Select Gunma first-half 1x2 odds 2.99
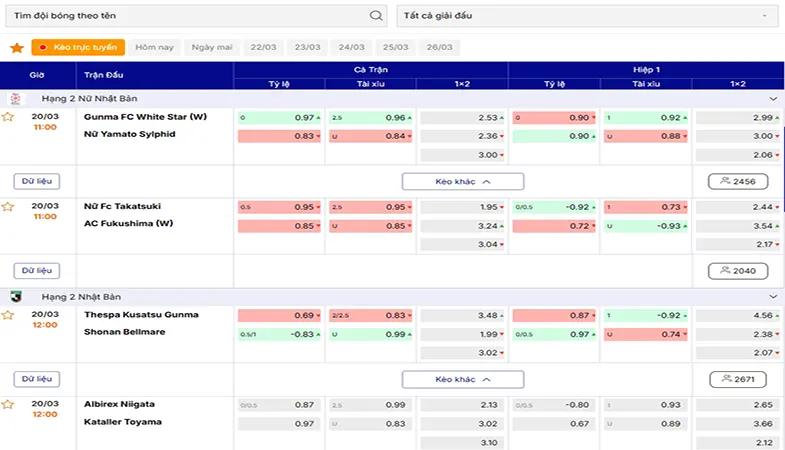This screenshot has width=785, height=450. pos(738,118)
